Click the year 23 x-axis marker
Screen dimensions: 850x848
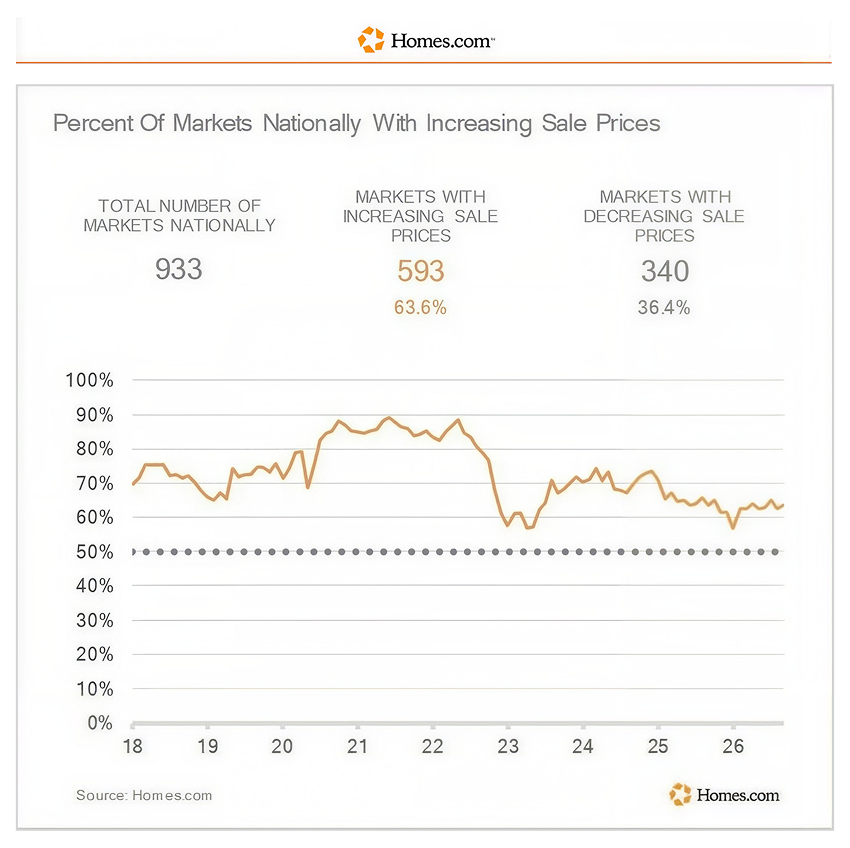pos(508,746)
